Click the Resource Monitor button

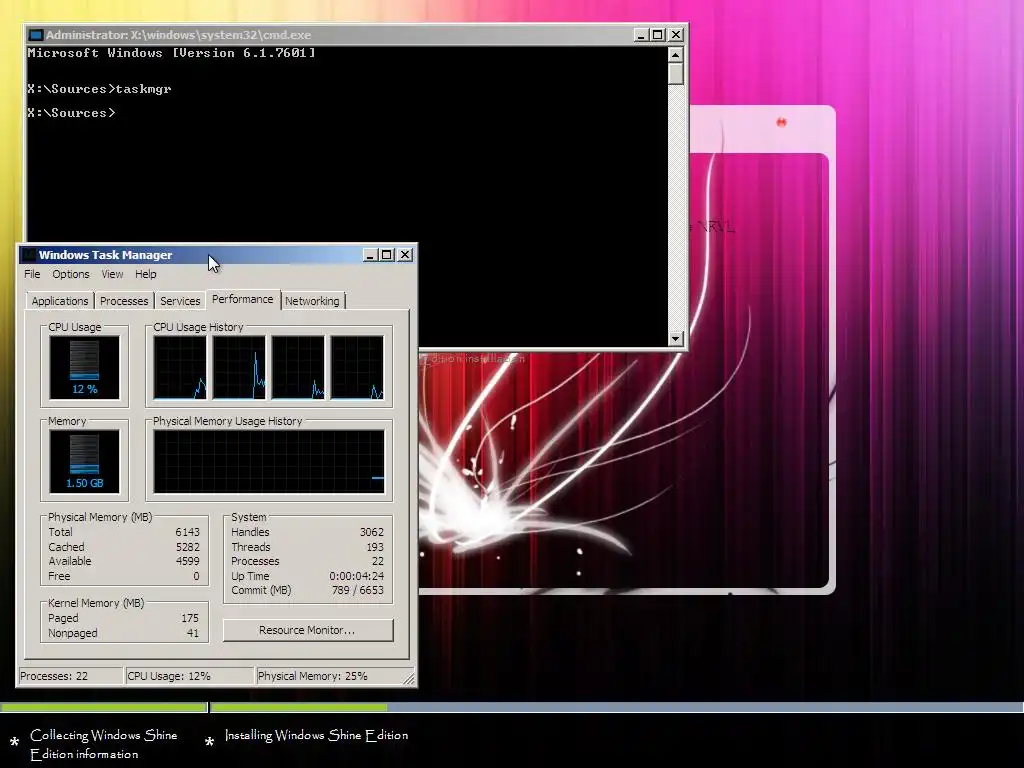click(308, 630)
